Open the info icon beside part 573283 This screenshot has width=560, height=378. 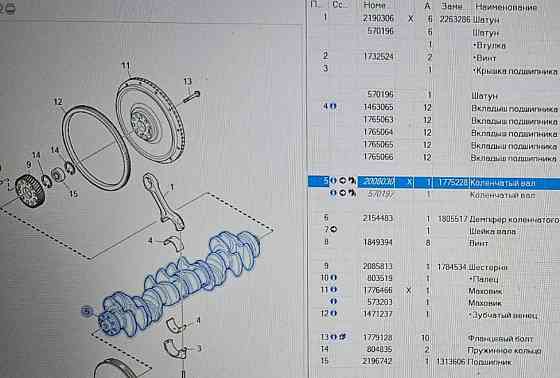(x=333, y=302)
